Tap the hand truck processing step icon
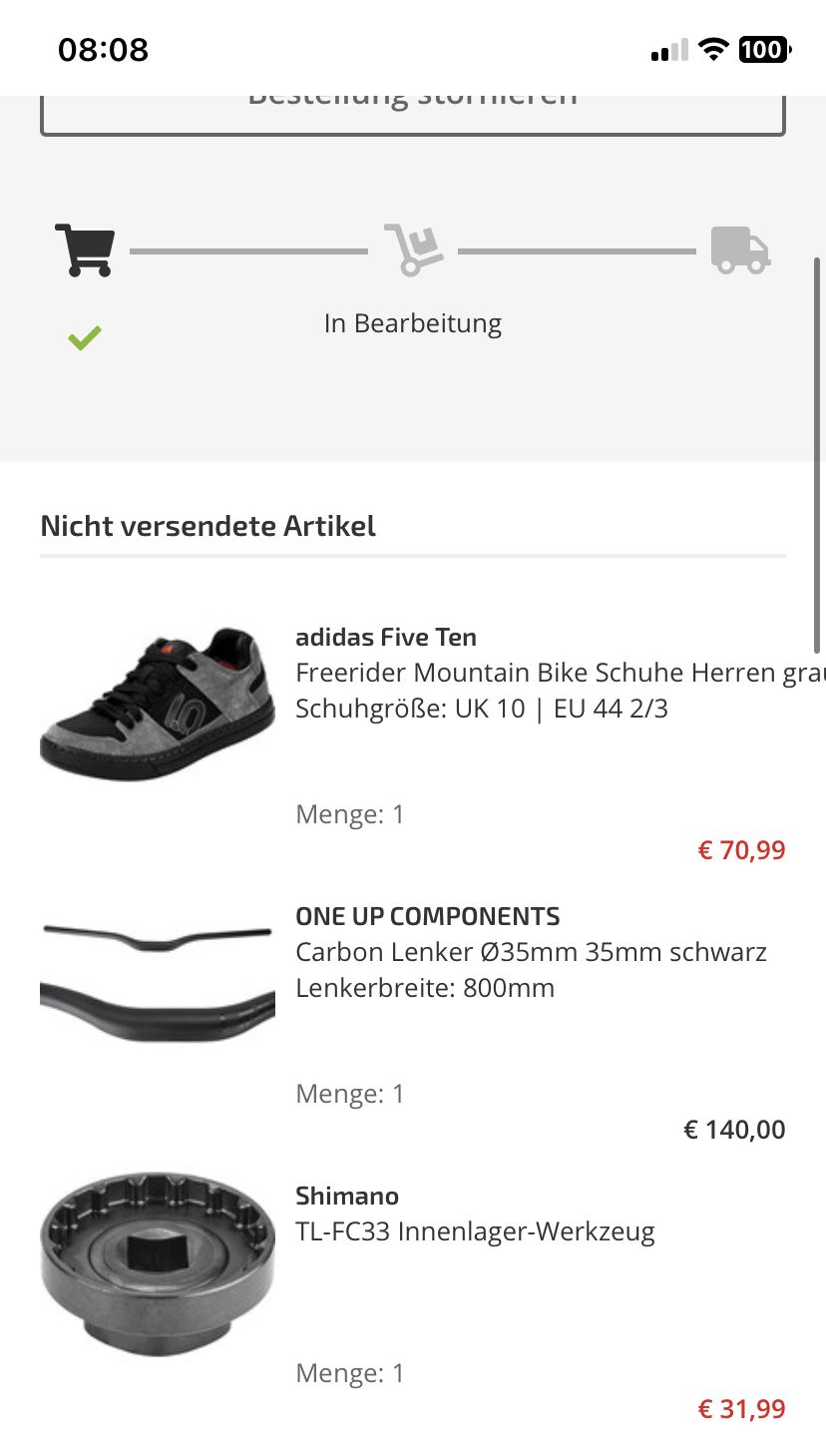This screenshot has width=826, height=1456. coord(413,249)
